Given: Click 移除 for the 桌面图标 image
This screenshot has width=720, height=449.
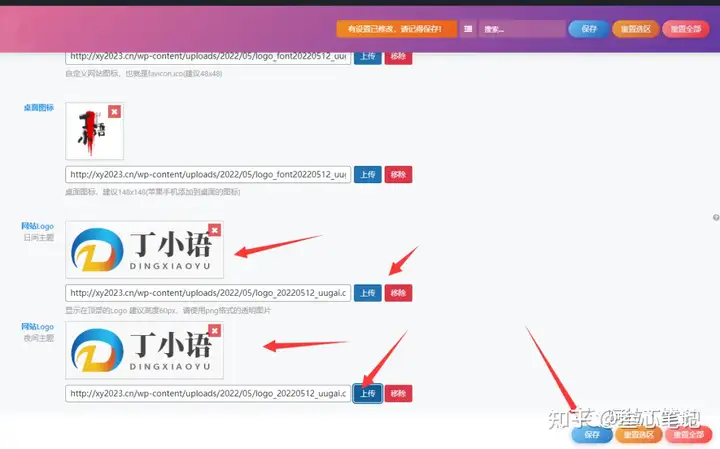Looking at the screenshot, I should click(398, 174).
